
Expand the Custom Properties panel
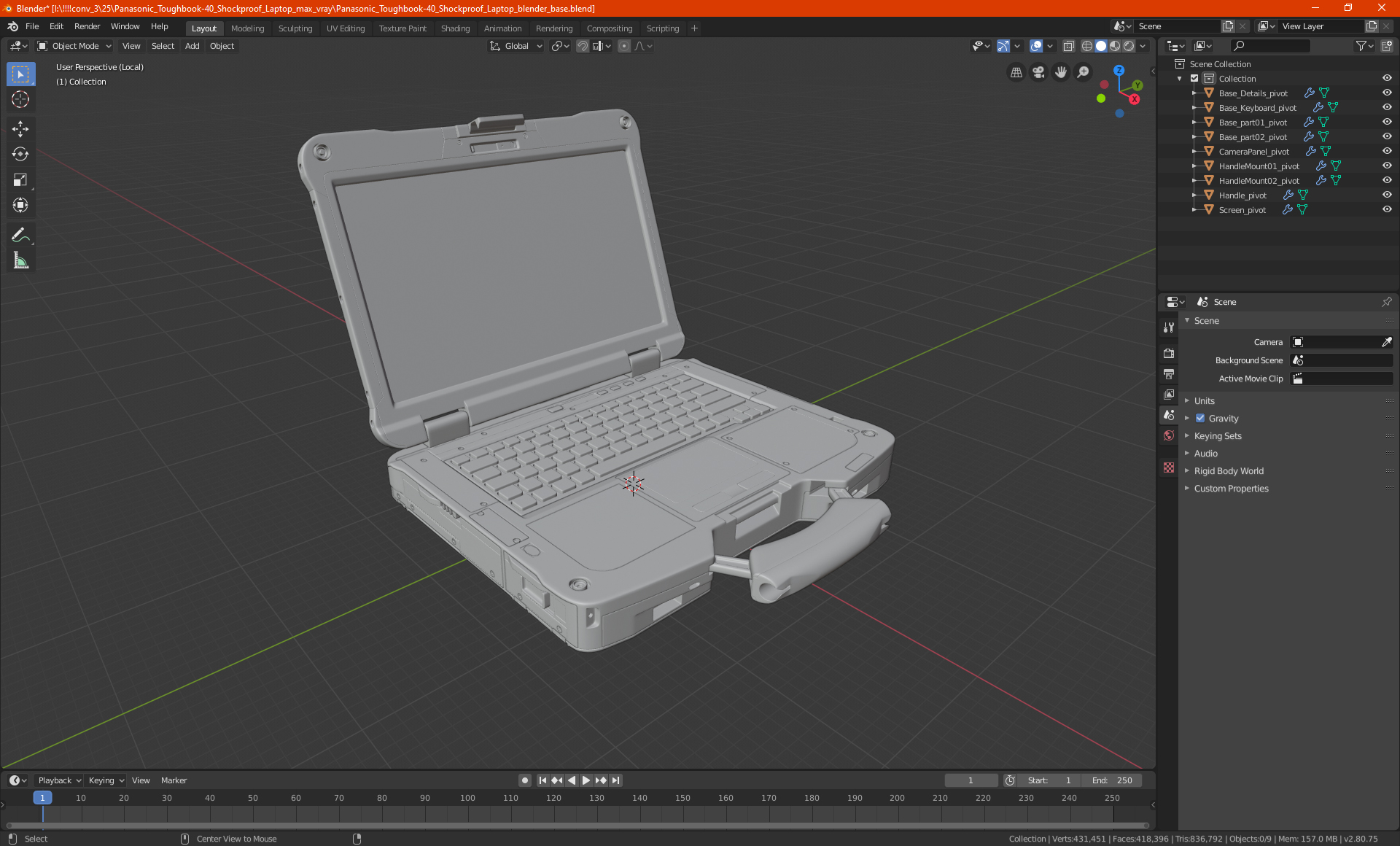coord(1231,488)
